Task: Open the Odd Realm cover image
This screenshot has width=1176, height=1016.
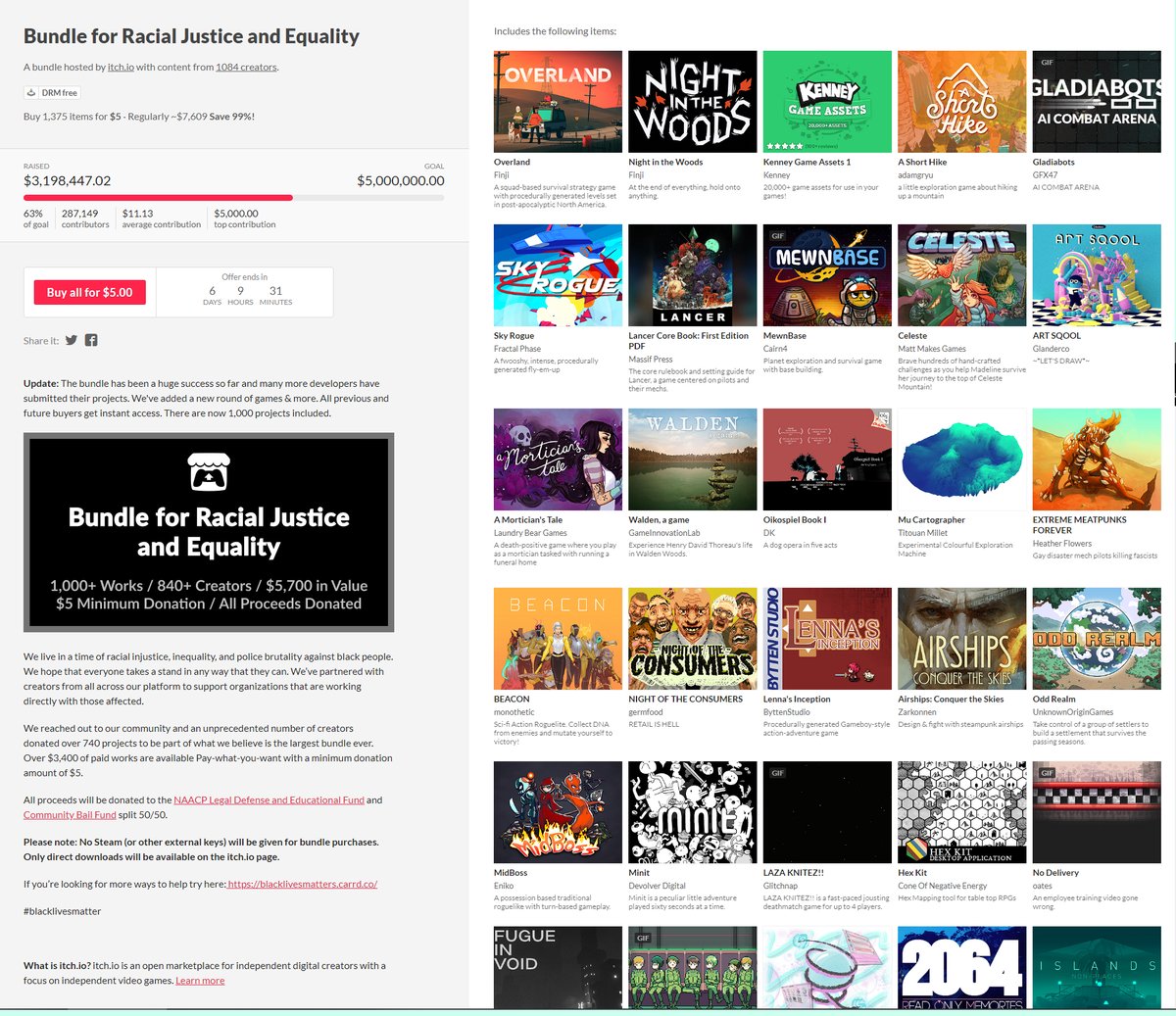Action: [1097, 639]
